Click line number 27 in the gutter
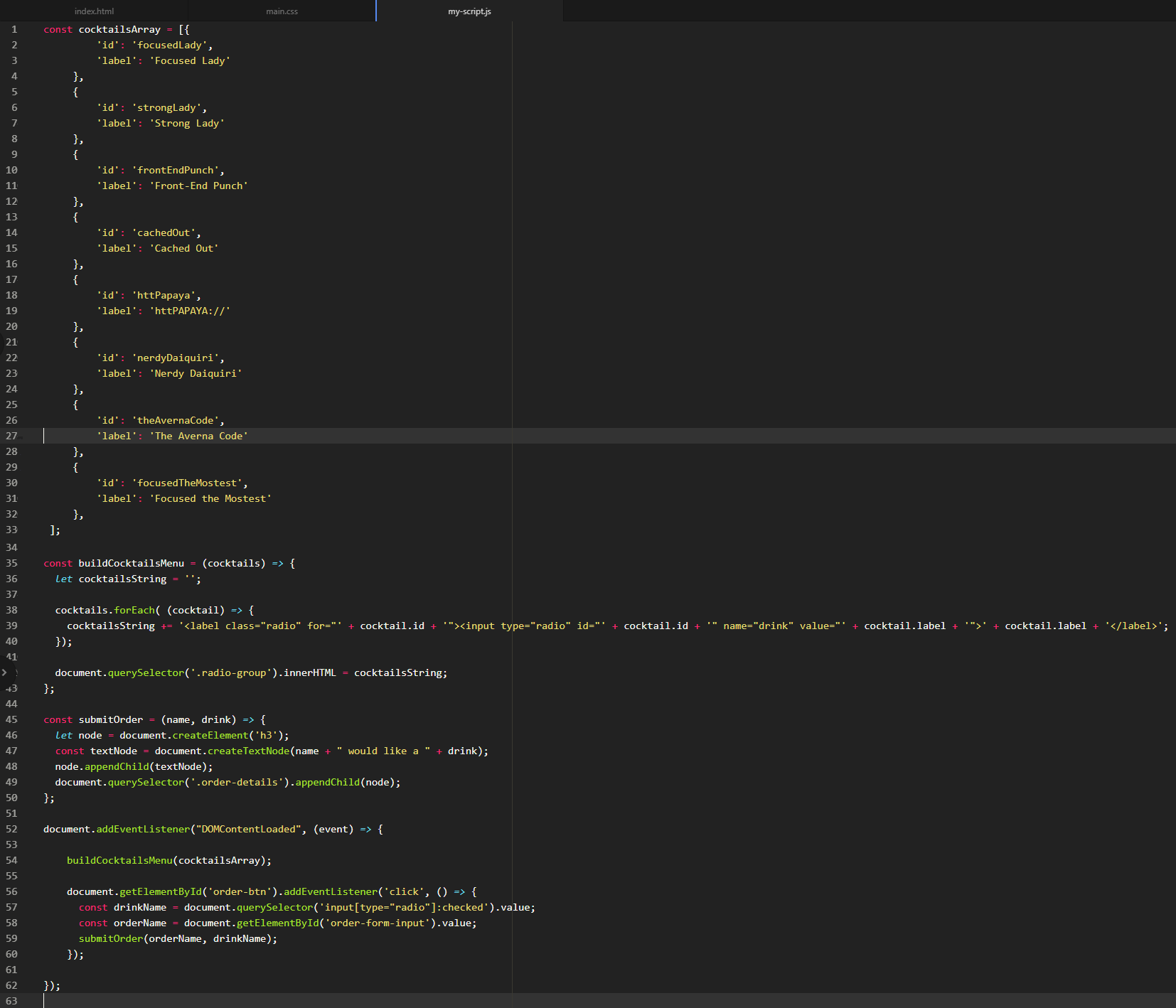The height and width of the screenshot is (1008, 1176). coord(12,436)
